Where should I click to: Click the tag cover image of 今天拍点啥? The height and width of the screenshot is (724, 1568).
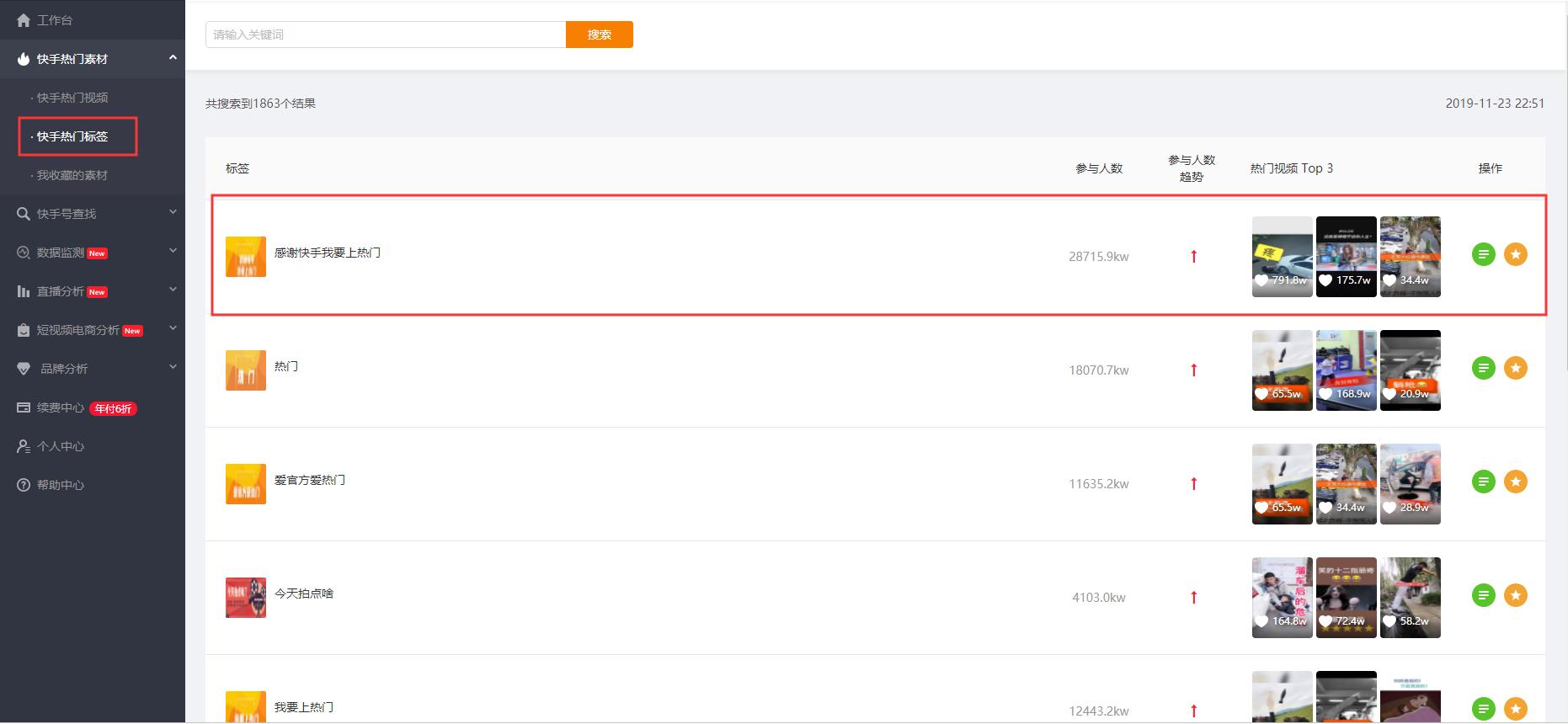[246, 598]
